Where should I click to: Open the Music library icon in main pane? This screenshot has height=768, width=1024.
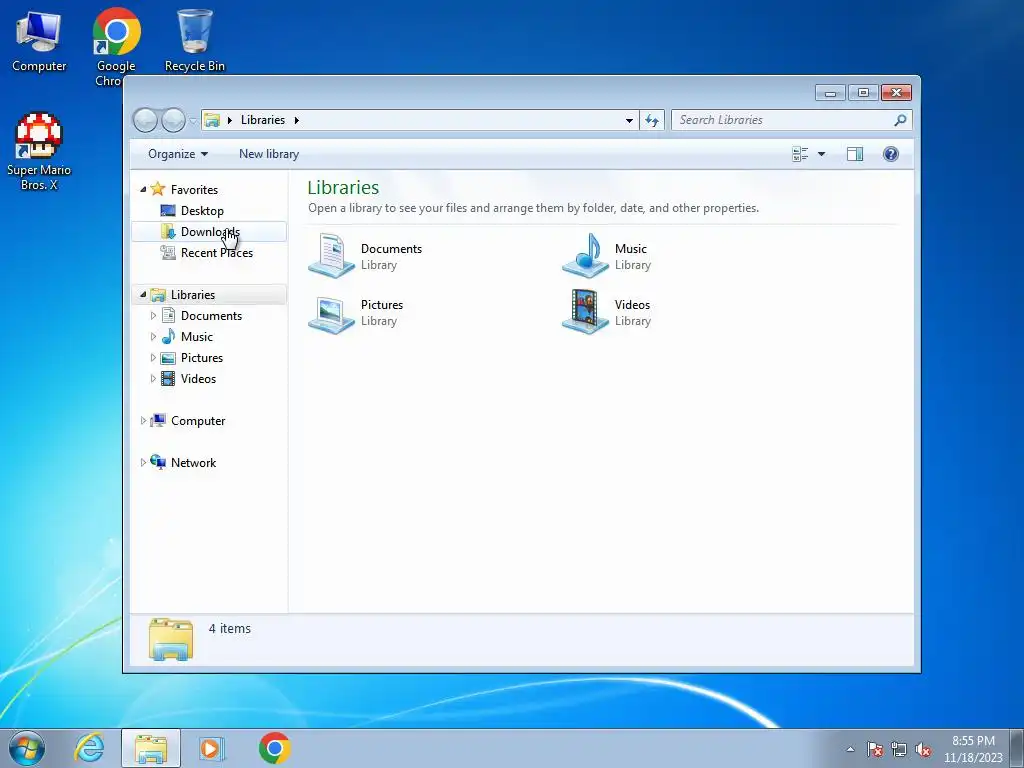pyautogui.click(x=586, y=256)
